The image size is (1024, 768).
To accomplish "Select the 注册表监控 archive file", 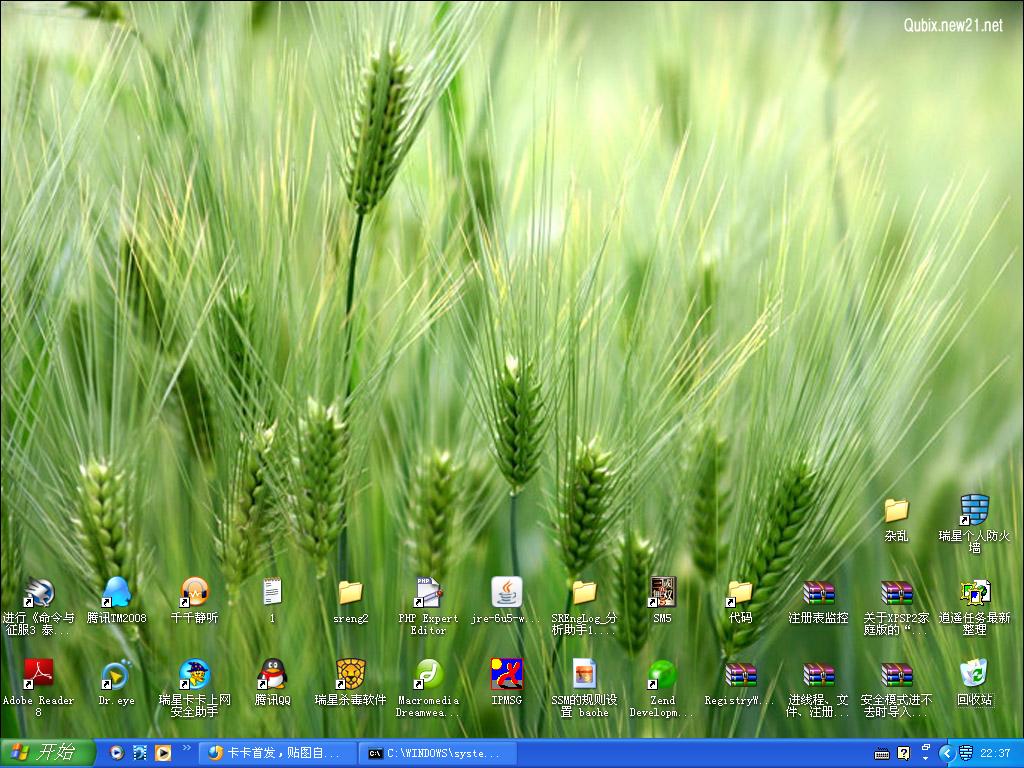I will click(818, 592).
